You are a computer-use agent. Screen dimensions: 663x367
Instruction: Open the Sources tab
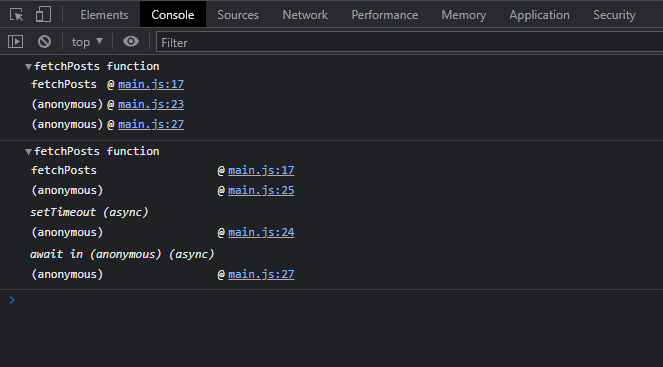[238, 15]
